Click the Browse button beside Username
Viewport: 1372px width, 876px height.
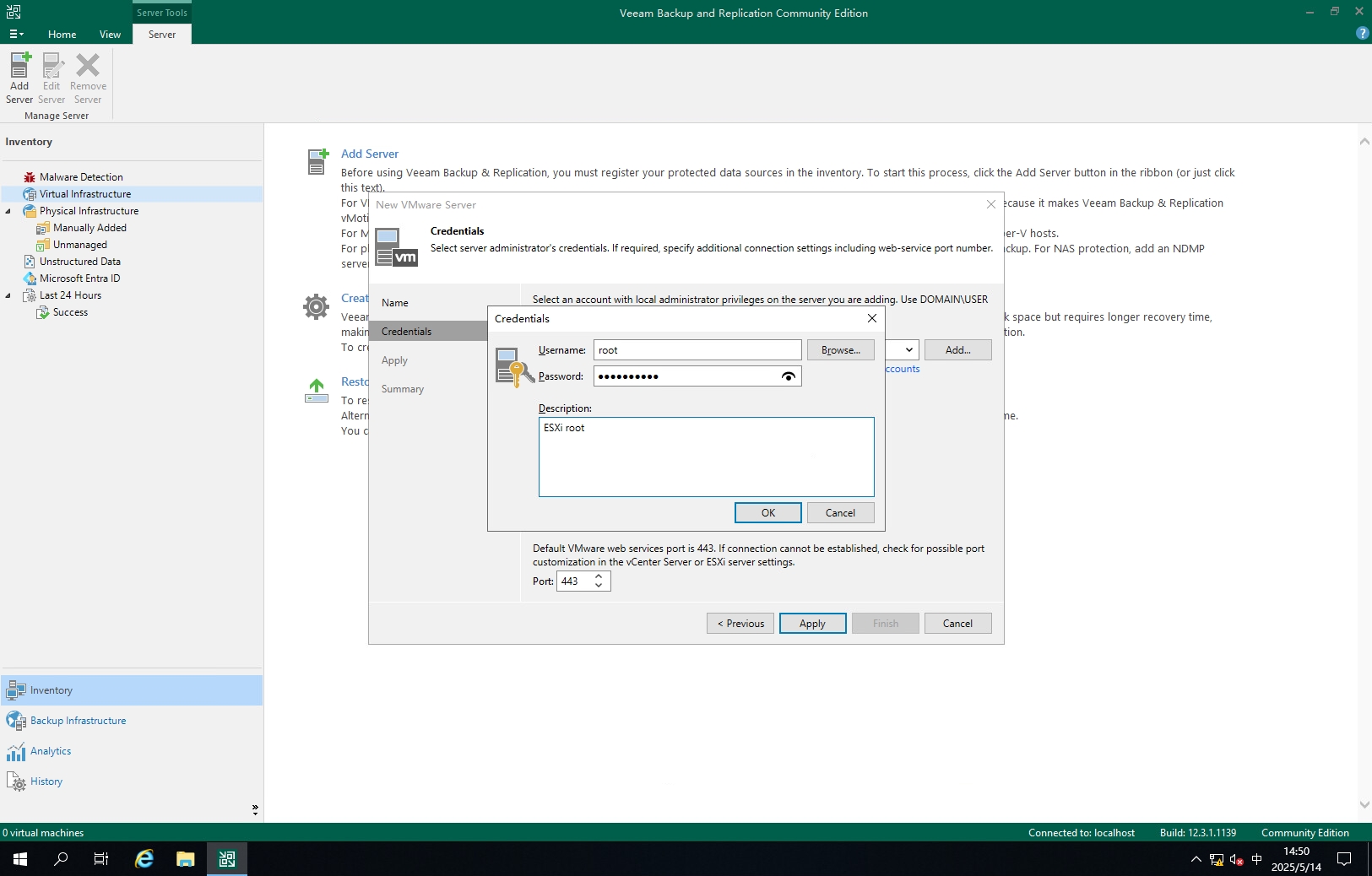[840, 350]
